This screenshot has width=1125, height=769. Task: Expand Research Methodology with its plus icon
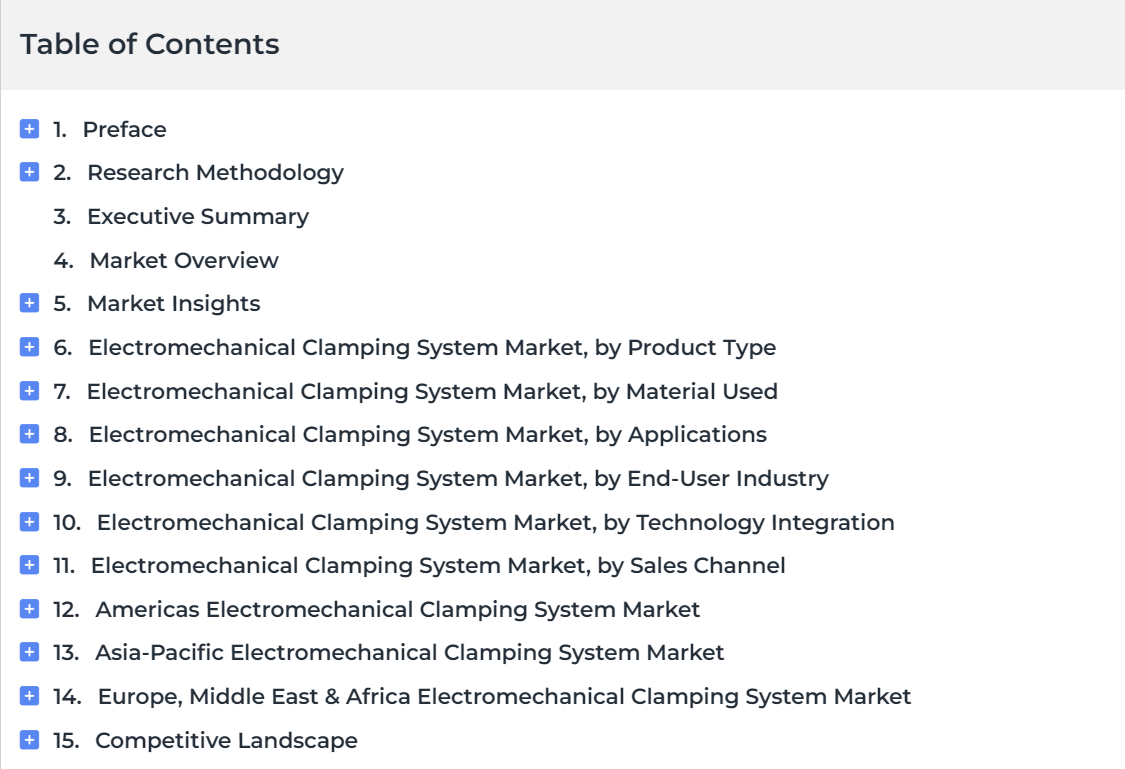tap(29, 172)
